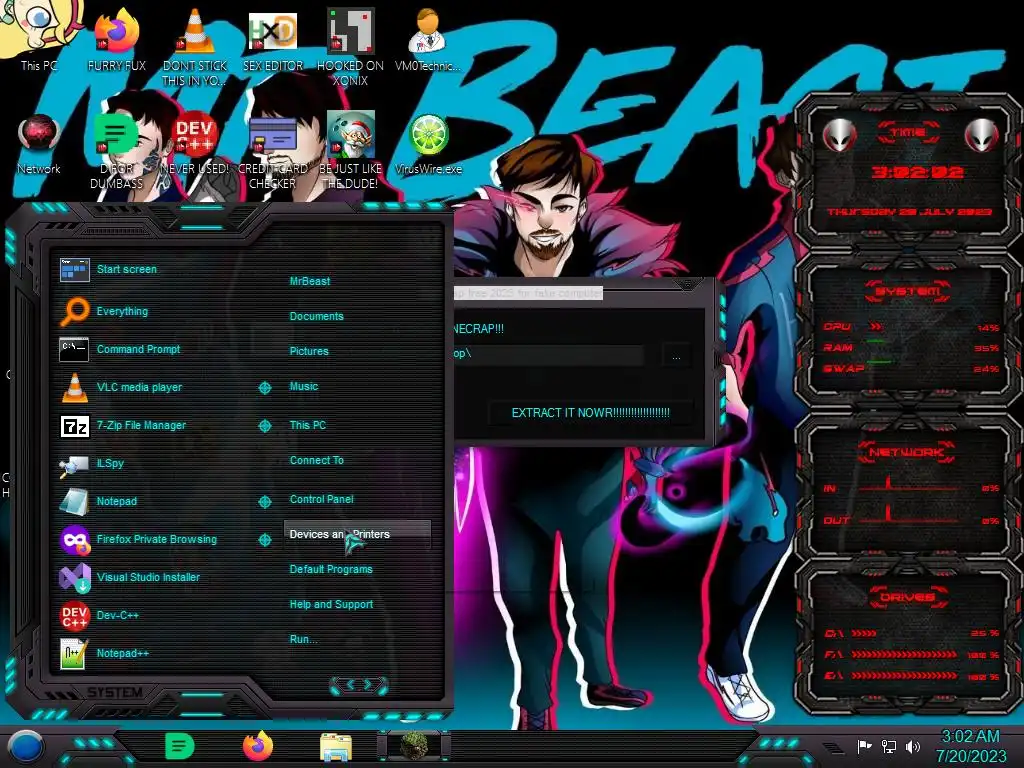The width and height of the screenshot is (1024, 768).
Task: Click the Action Center flag tray icon
Action: (x=864, y=746)
